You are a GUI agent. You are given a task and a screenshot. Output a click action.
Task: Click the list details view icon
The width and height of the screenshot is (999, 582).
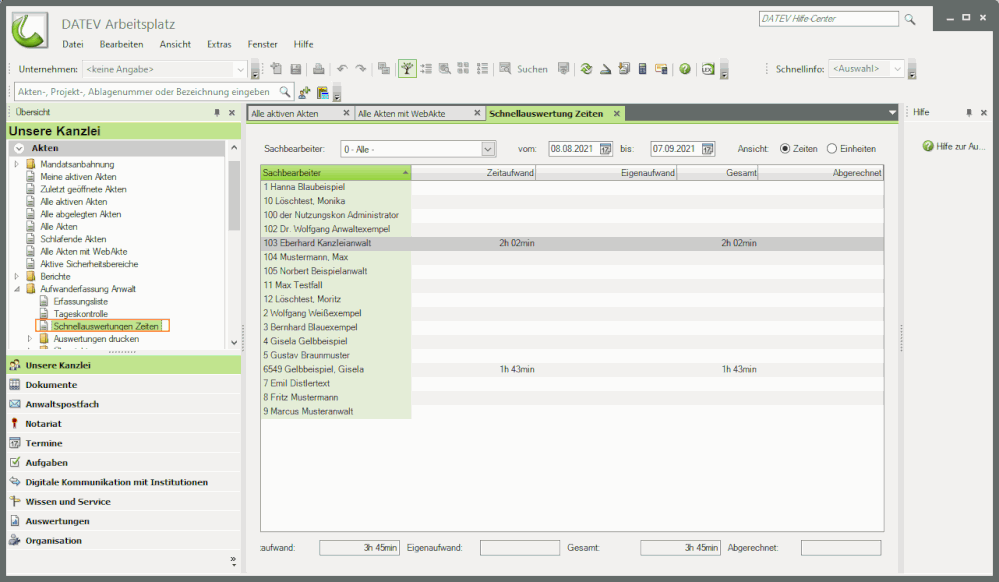click(482, 69)
